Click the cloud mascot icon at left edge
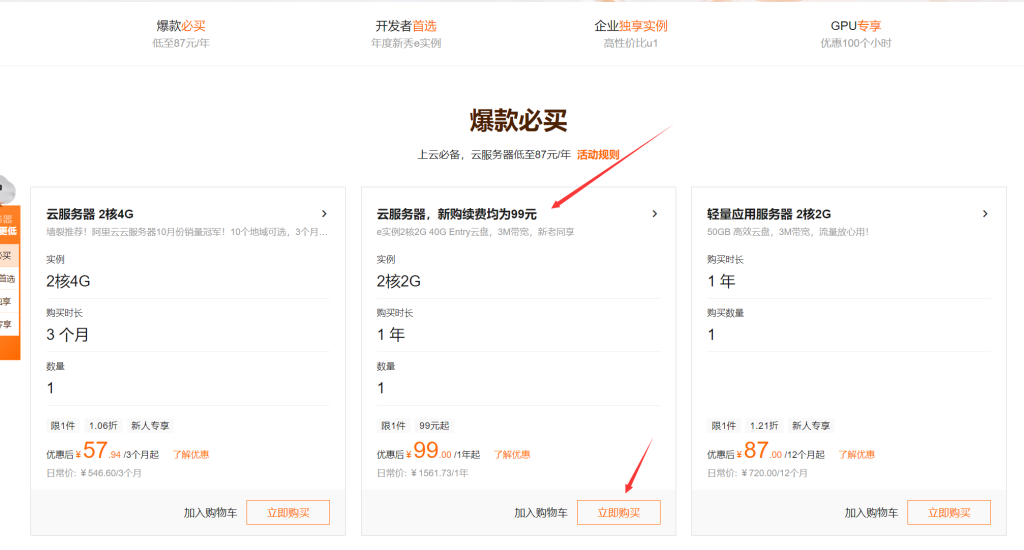 pyautogui.click(x=6, y=189)
